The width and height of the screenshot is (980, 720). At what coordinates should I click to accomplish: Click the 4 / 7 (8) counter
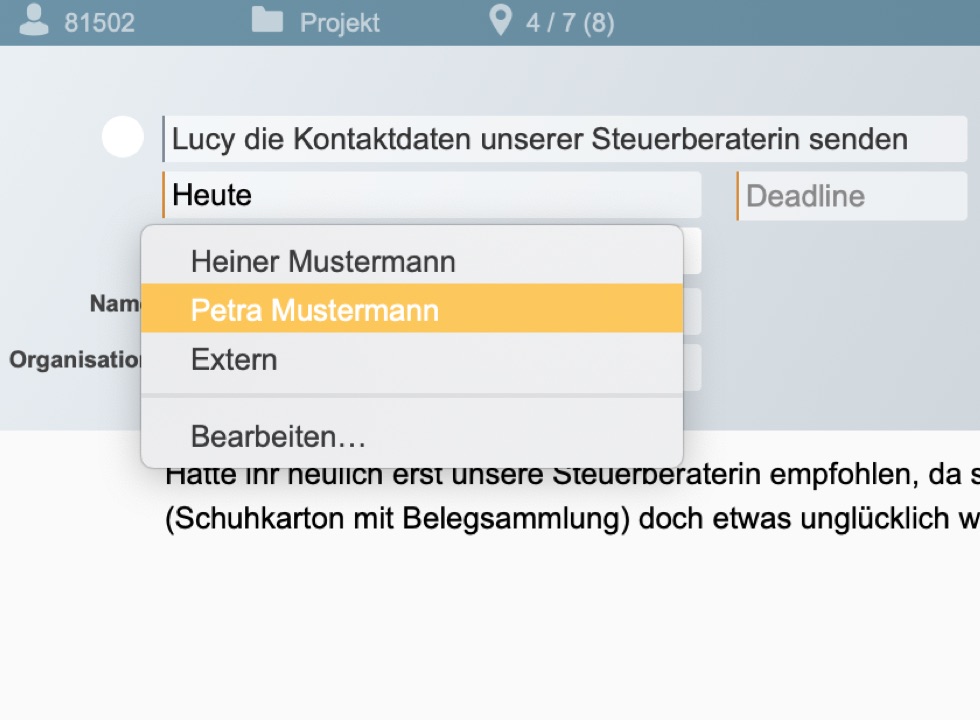pyautogui.click(x=570, y=22)
